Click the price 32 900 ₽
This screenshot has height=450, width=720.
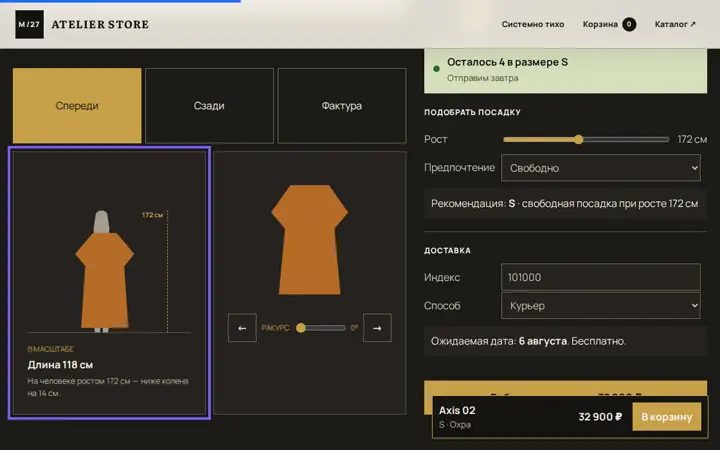pyautogui.click(x=600, y=417)
